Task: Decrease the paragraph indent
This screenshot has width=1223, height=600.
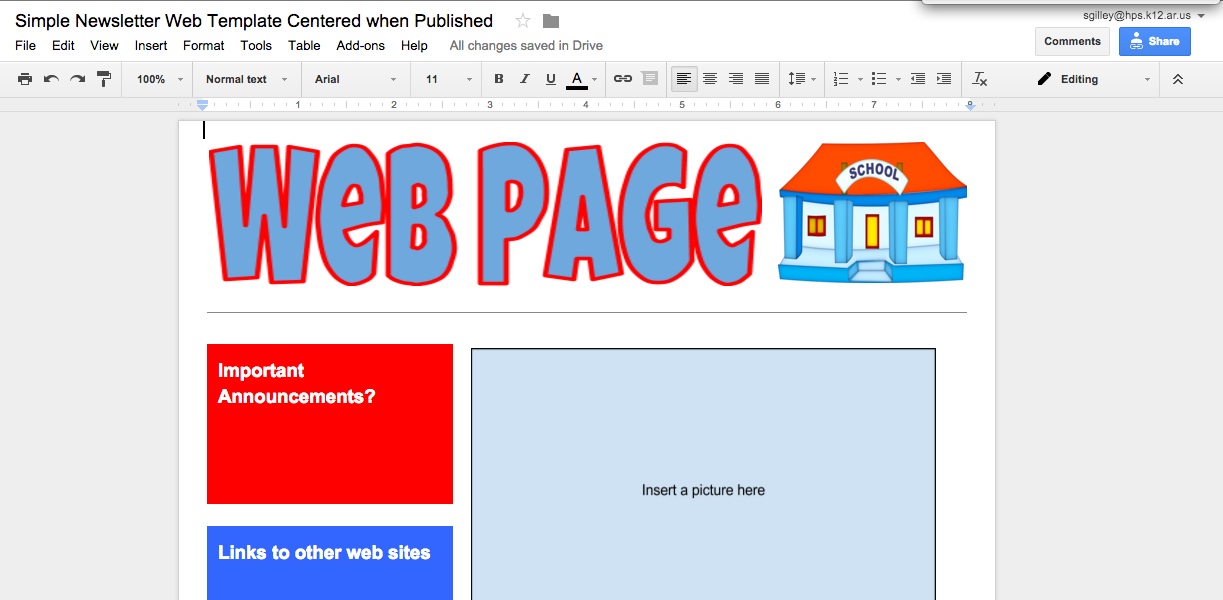Action: pyautogui.click(x=918, y=79)
